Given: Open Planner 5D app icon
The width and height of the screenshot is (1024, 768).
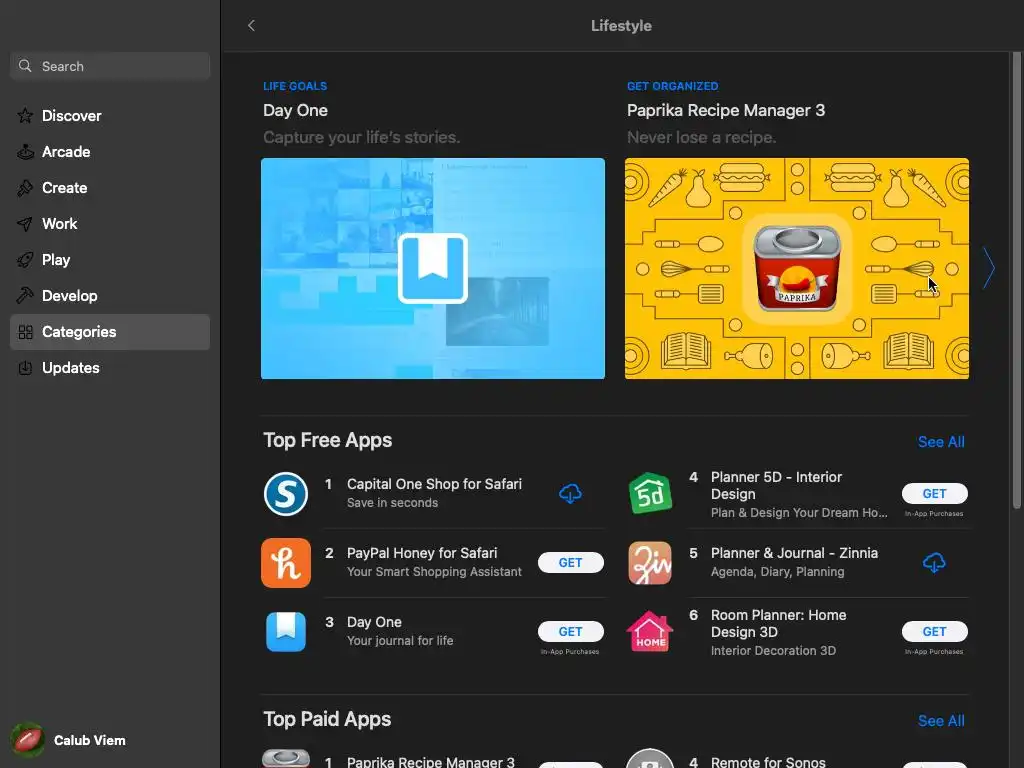Looking at the screenshot, I should (650, 494).
